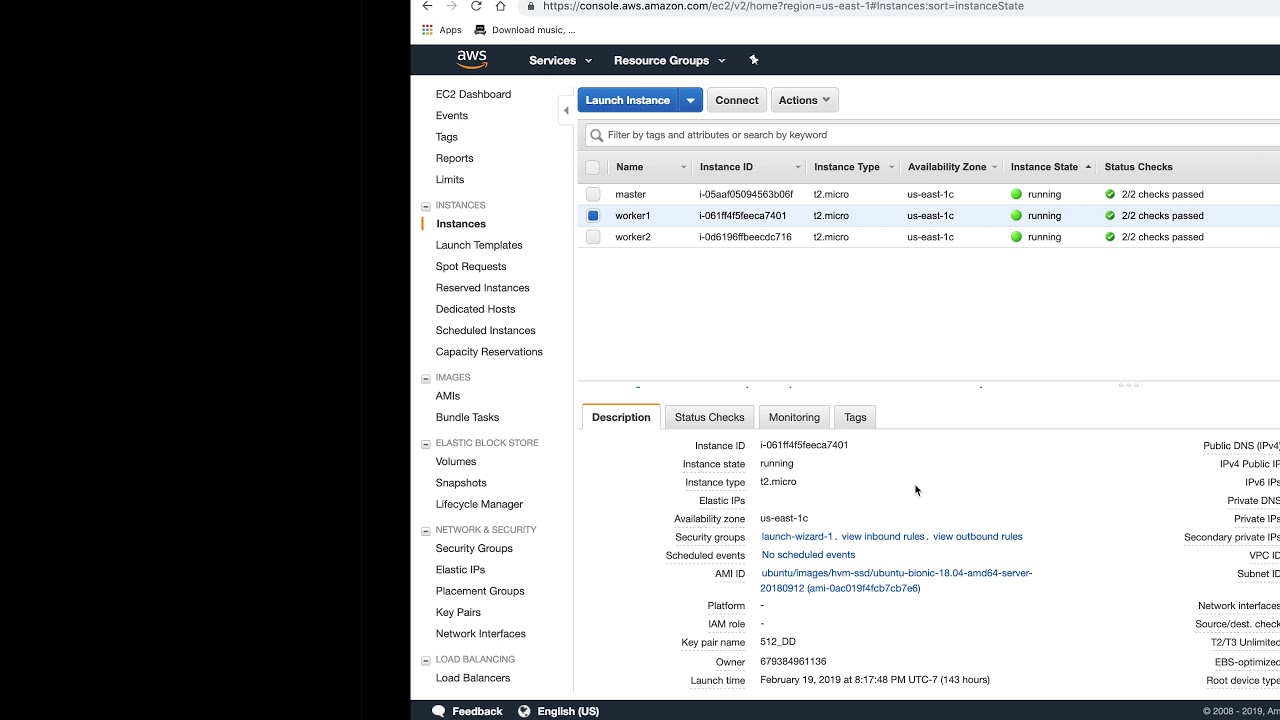Switch to the Status Checks tab

[709, 417]
